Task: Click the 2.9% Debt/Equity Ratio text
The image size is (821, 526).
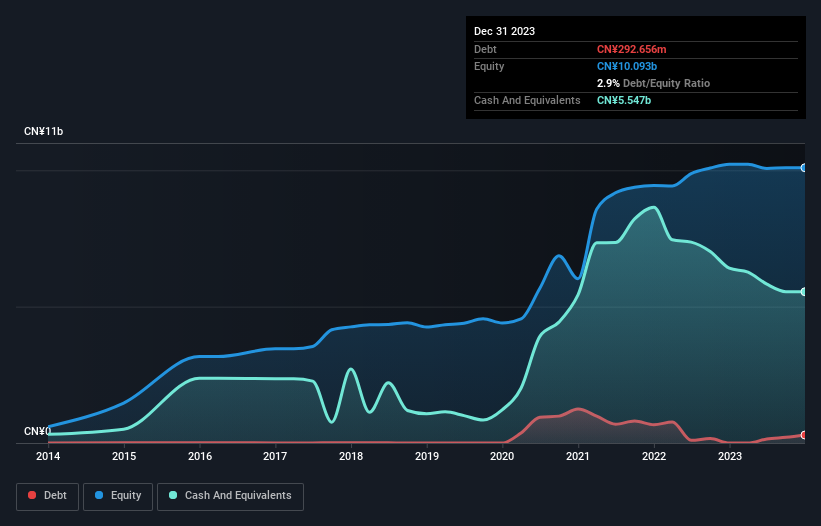Action: (653, 83)
